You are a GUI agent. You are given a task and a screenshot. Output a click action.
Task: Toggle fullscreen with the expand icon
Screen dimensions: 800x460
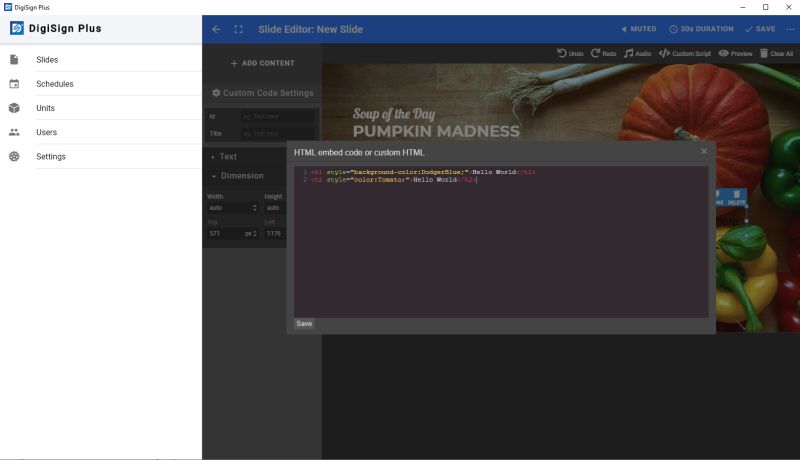238,30
